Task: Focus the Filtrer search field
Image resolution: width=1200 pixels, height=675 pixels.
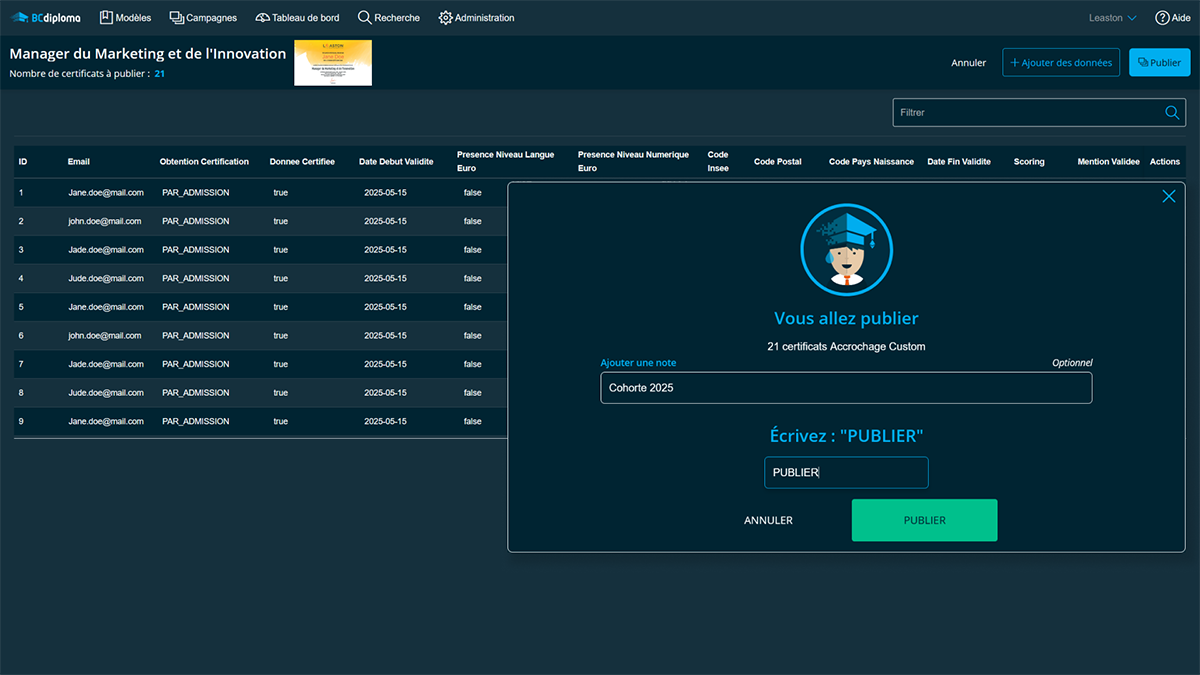Action: tap(1025, 113)
